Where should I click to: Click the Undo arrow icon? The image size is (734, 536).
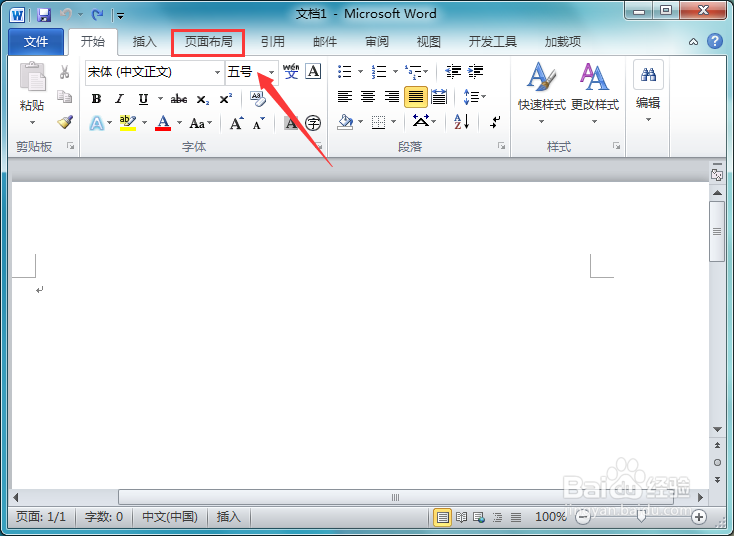click(x=66, y=15)
